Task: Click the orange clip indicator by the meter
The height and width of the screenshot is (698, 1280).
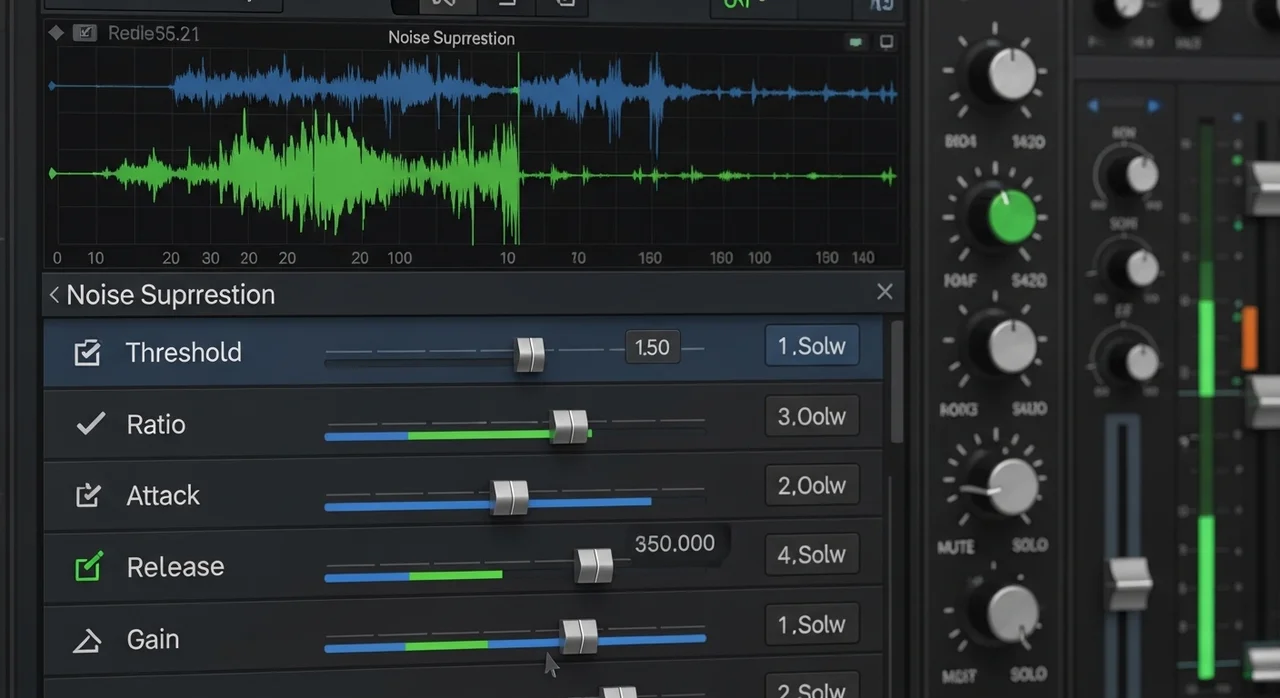Action: click(x=1249, y=338)
